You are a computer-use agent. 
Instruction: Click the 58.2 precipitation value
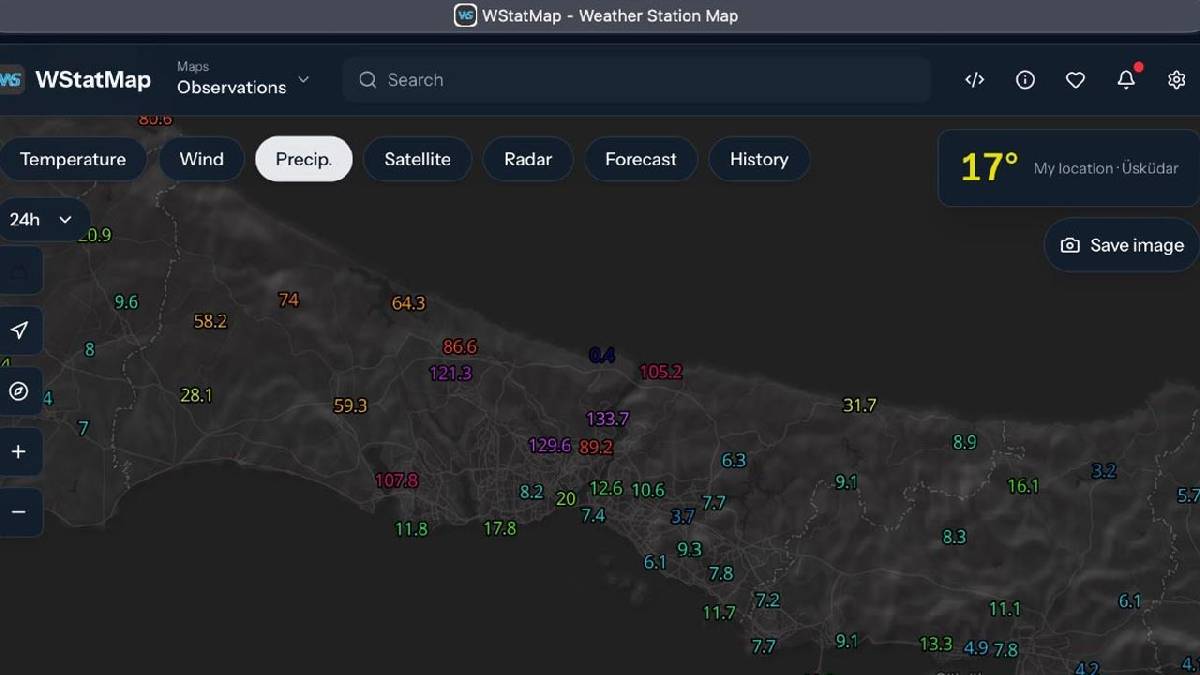pyautogui.click(x=210, y=322)
